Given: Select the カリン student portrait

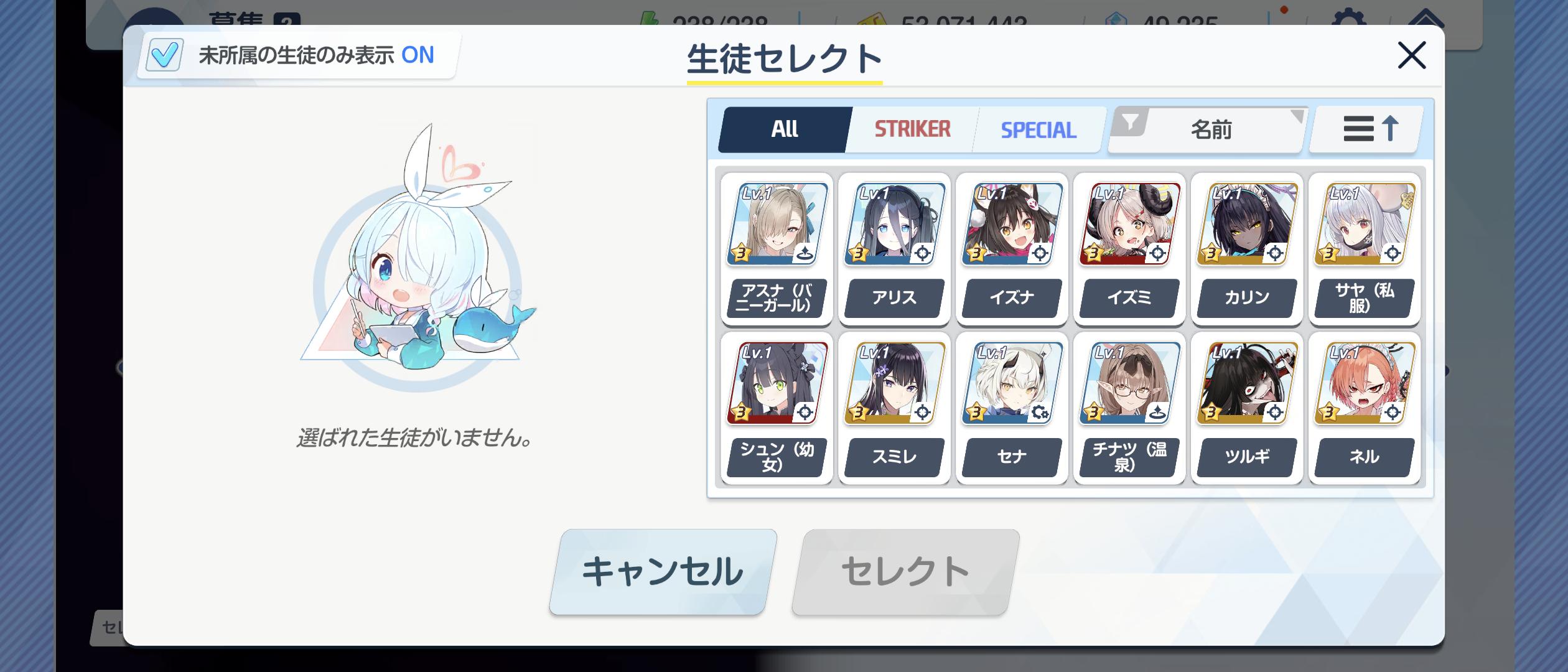Looking at the screenshot, I should coord(1247,224).
